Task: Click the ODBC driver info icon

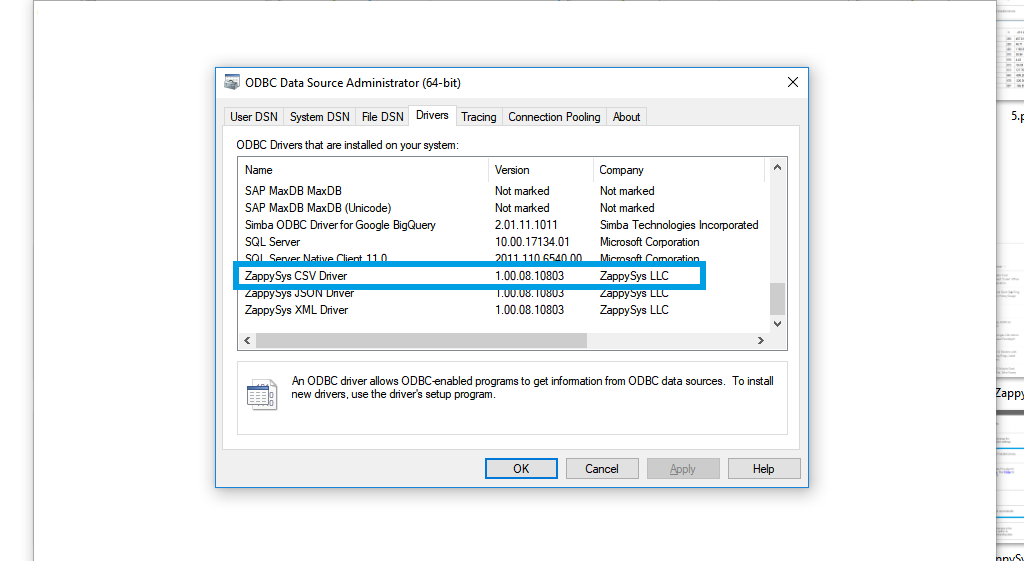Action: pos(261,394)
